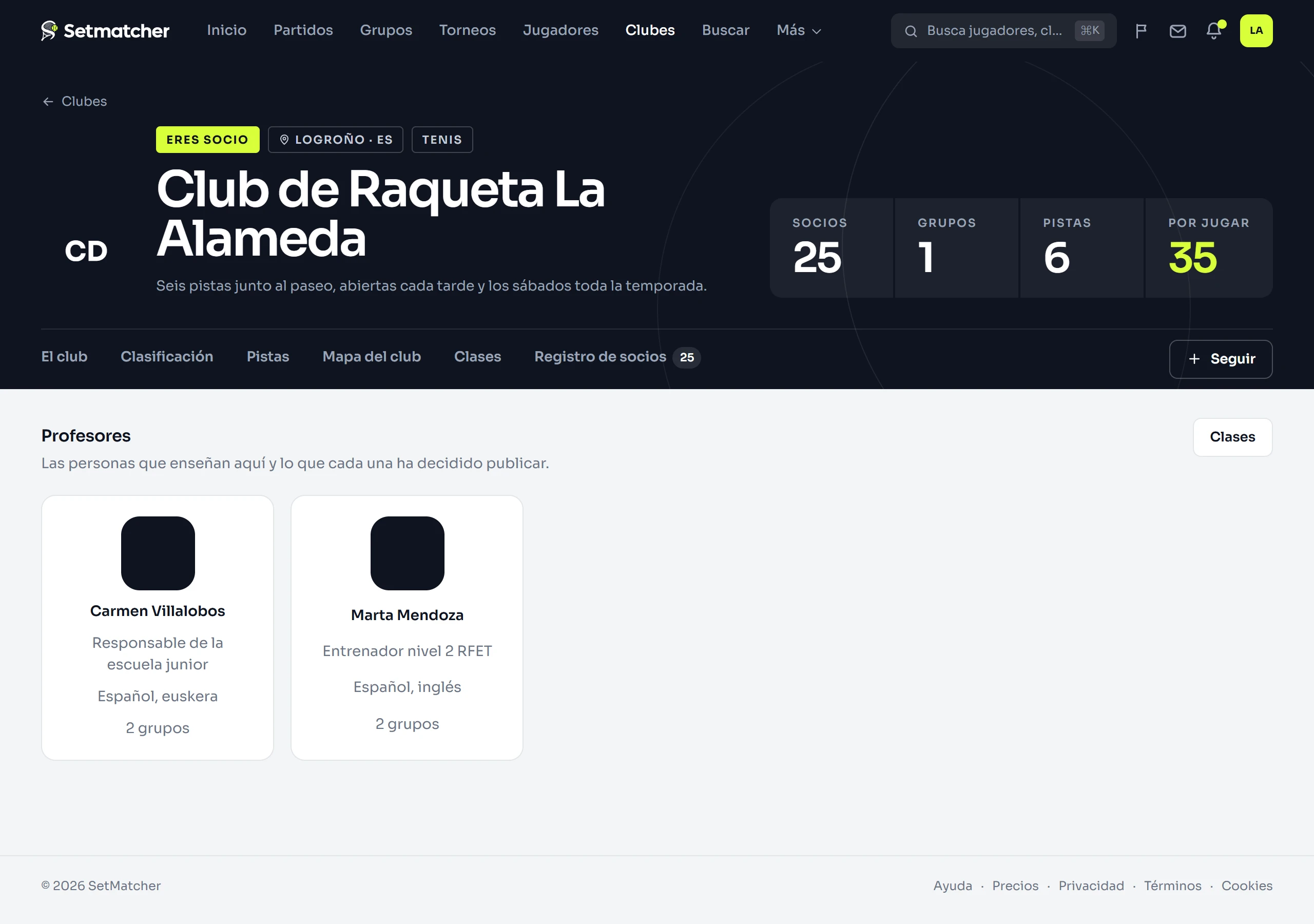Open the Cookies footer link
Image resolution: width=1314 pixels, height=924 pixels.
pyautogui.click(x=1246, y=885)
